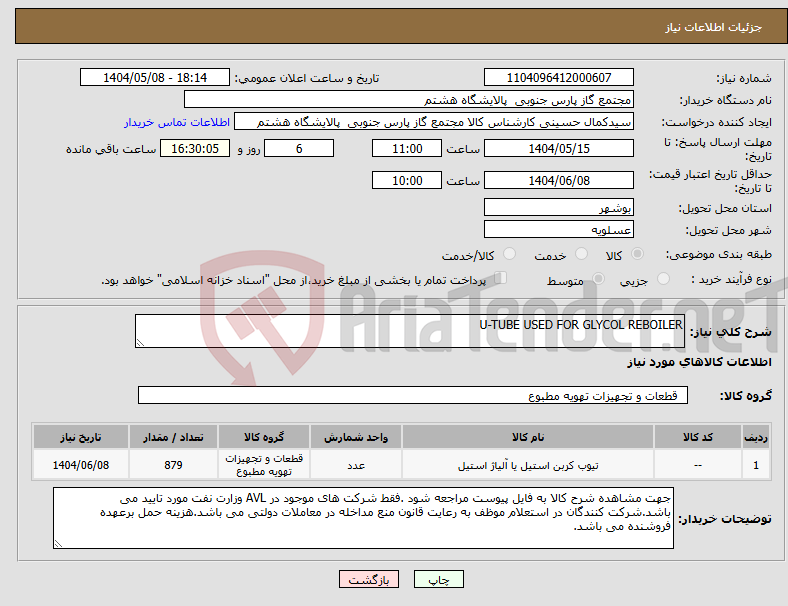The height and width of the screenshot is (606, 788).
Task: Click the remaining time field 16:30:05
Action: pyautogui.click(x=195, y=148)
